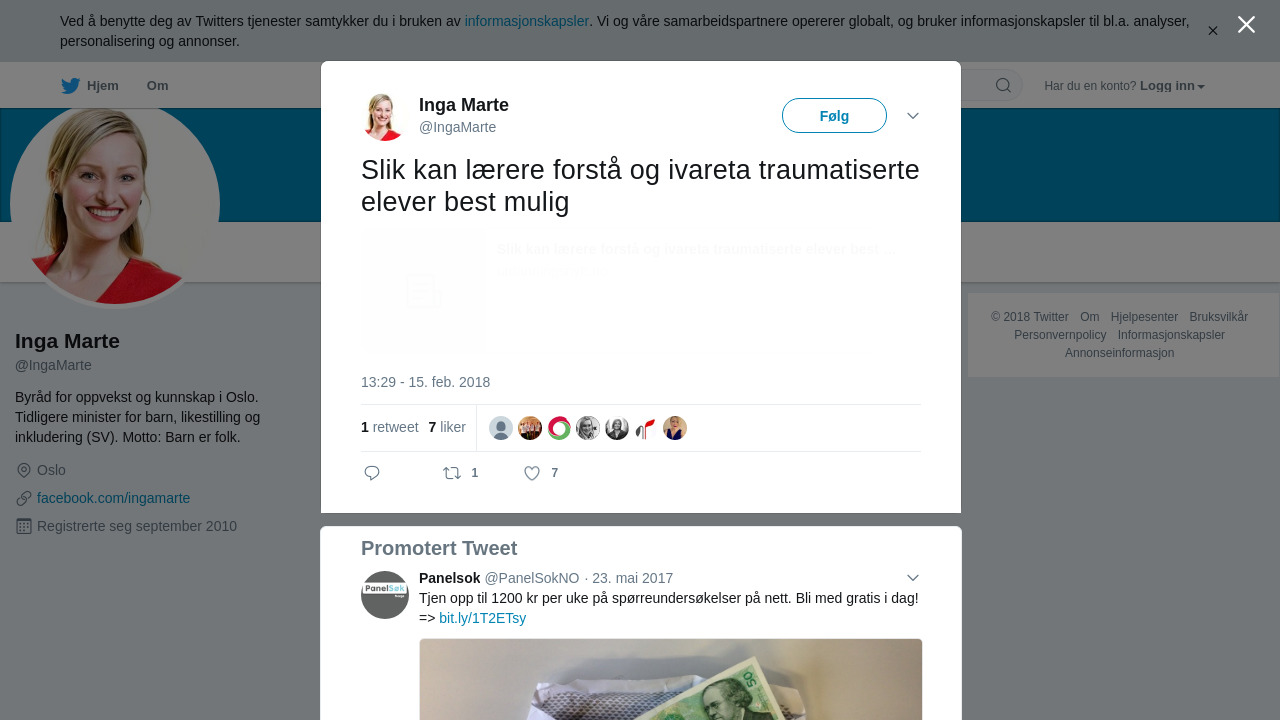
Task: Dismiss the cookie notice small X
Action: tap(1213, 31)
